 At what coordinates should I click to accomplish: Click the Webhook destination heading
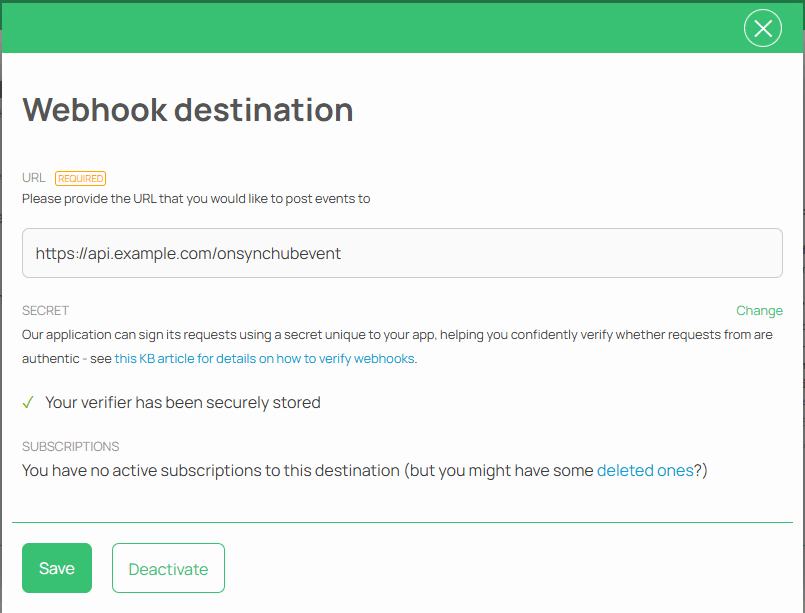tap(188, 109)
